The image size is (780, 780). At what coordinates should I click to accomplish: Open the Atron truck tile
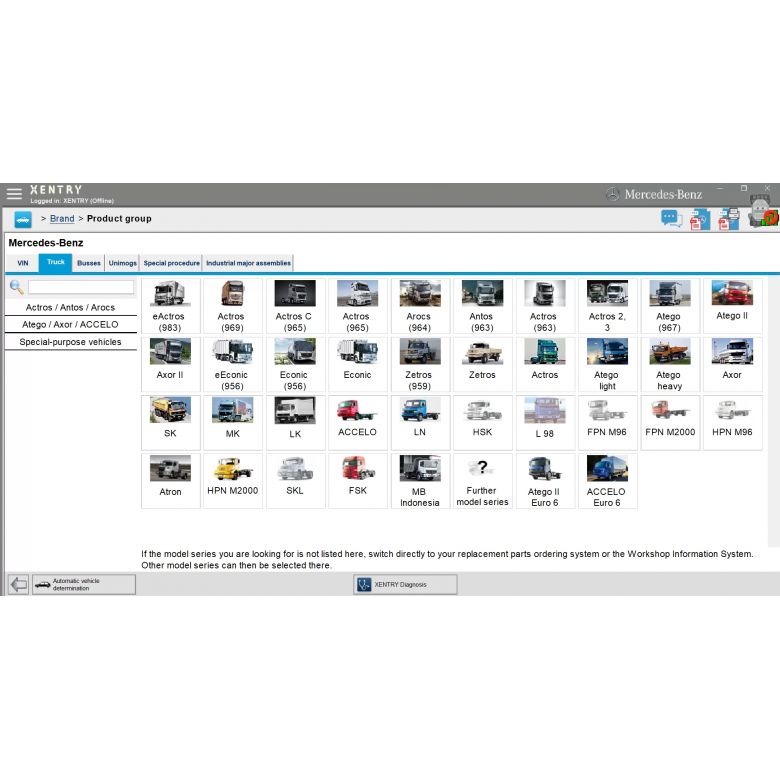171,481
